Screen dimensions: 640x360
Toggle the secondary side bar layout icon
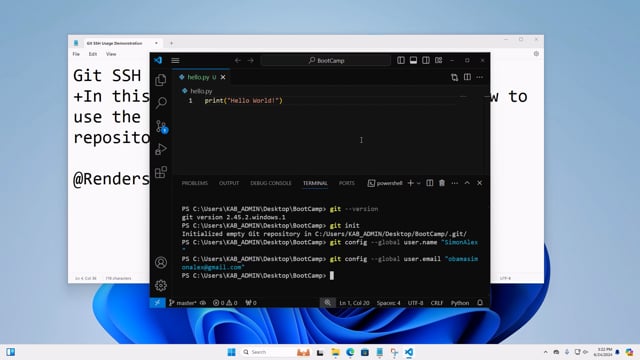pyautogui.click(x=426, y=60)
